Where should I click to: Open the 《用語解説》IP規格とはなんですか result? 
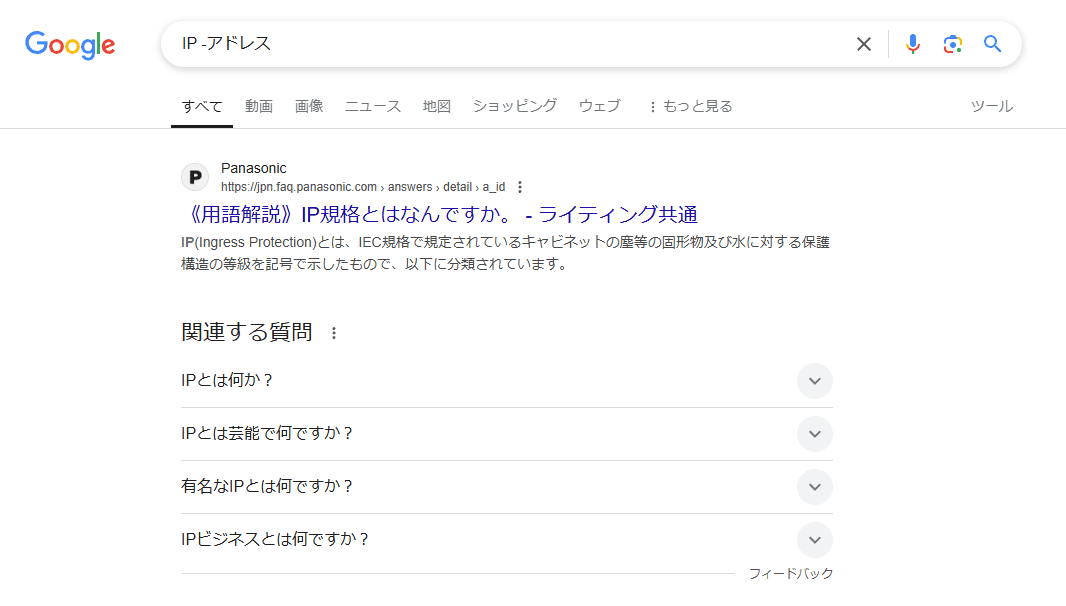tap(441, 214)
